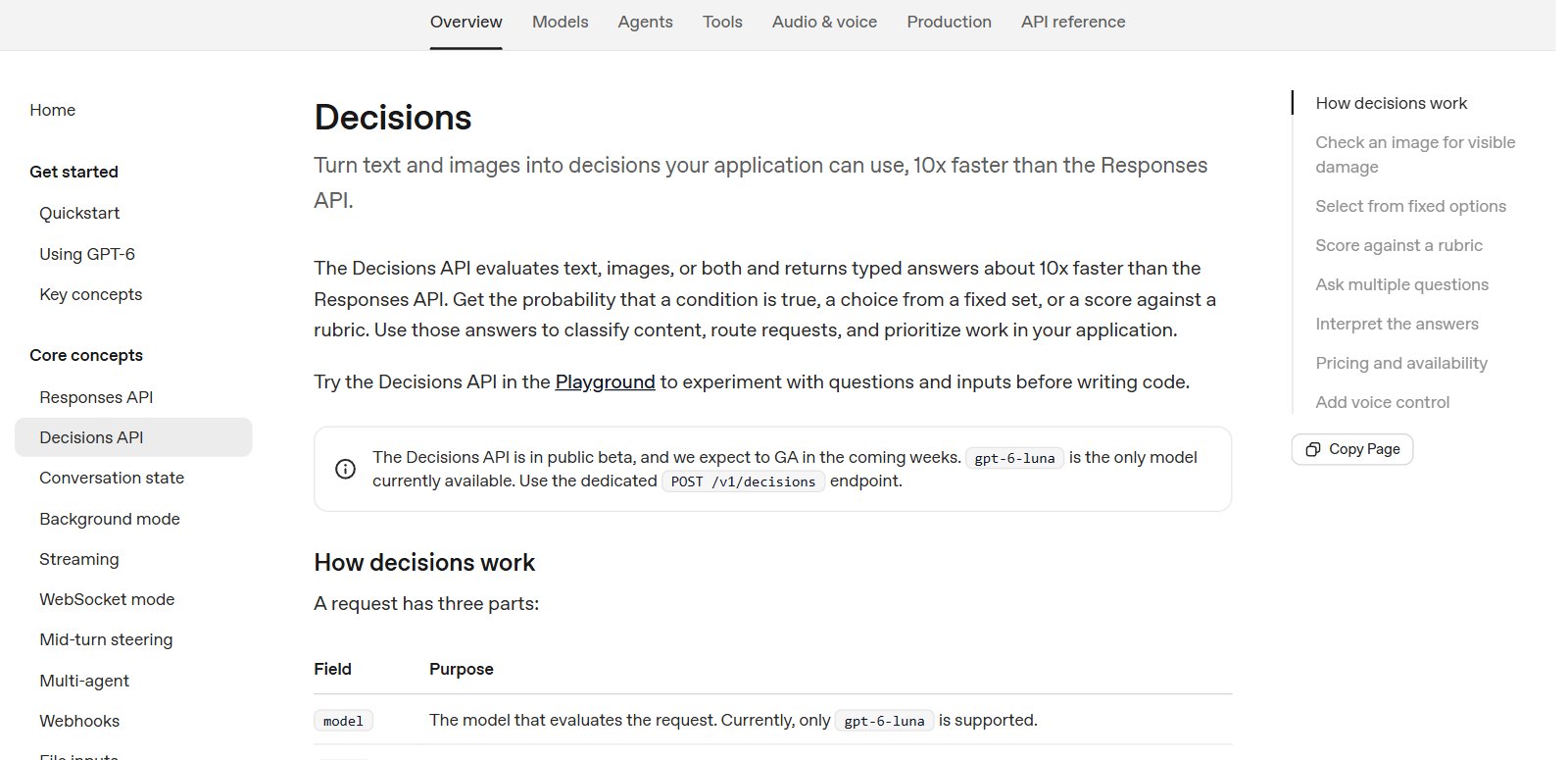
Task: Open Mid-turn steering page
Action: tap(106, 639)
